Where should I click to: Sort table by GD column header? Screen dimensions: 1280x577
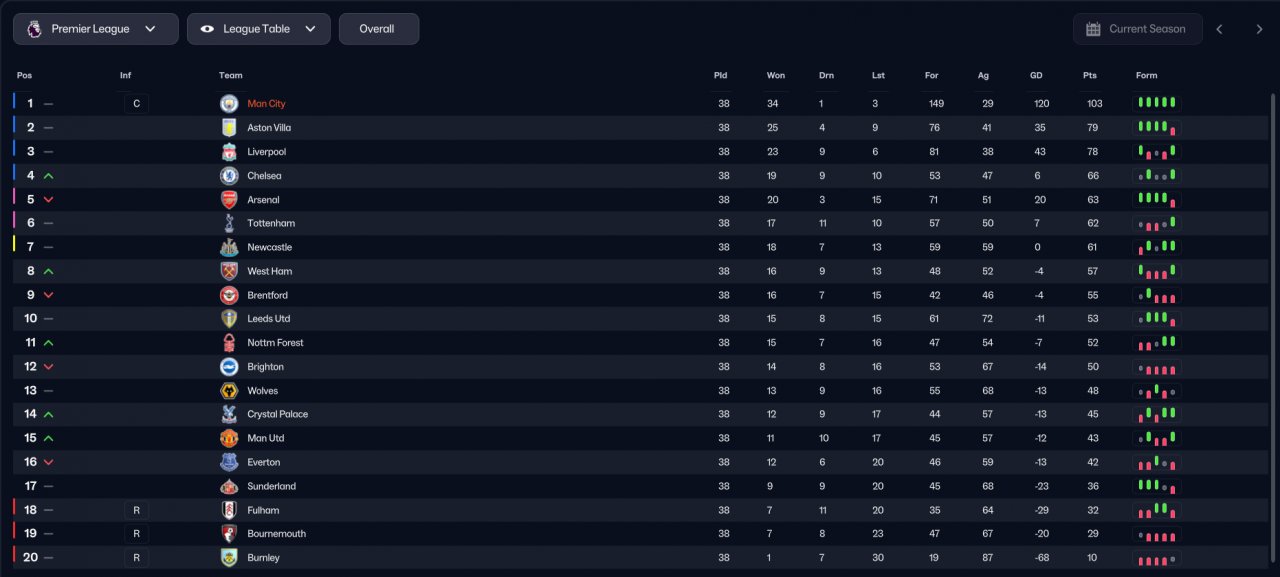coord(1036,76)
